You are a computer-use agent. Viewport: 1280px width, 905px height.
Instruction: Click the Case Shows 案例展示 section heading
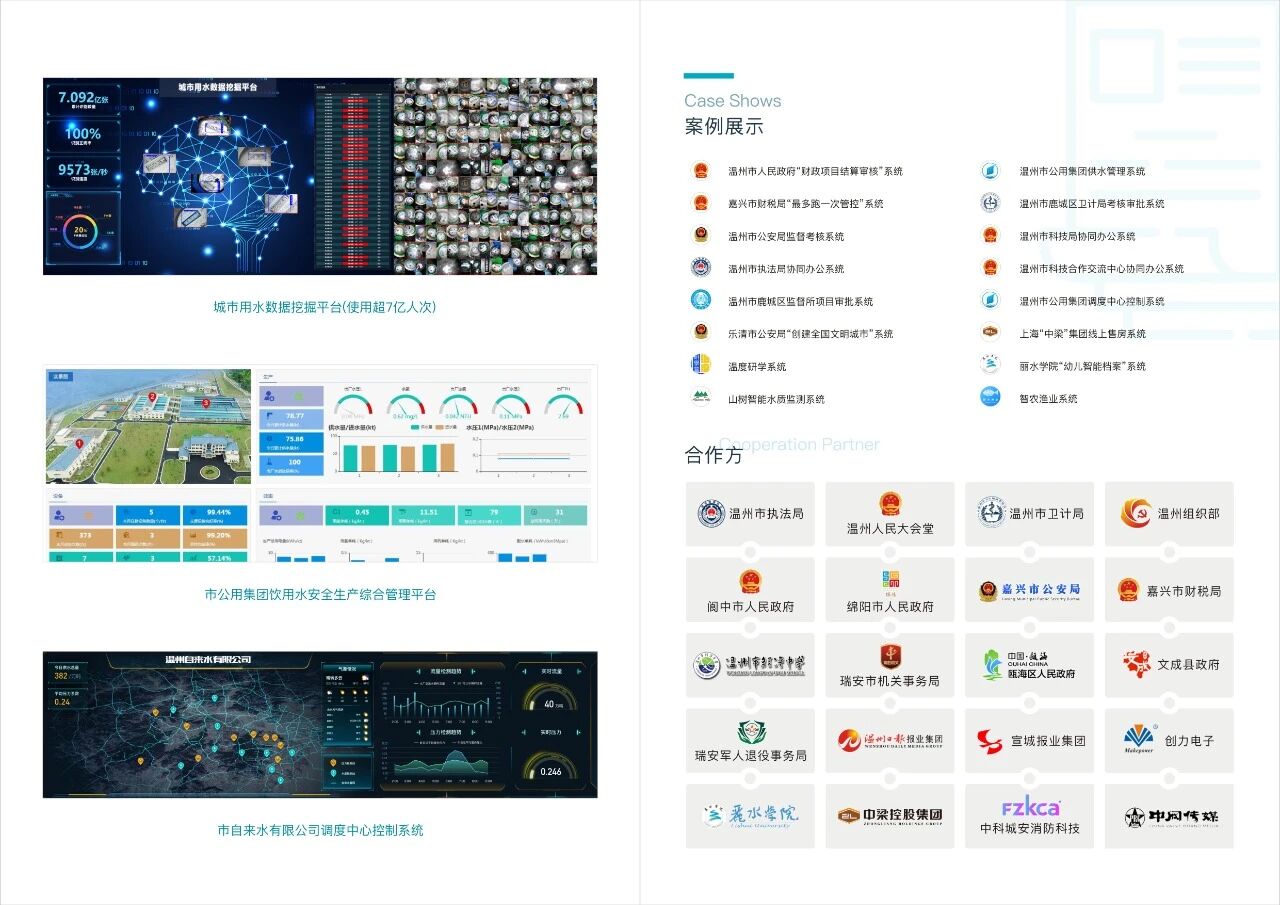731,115
